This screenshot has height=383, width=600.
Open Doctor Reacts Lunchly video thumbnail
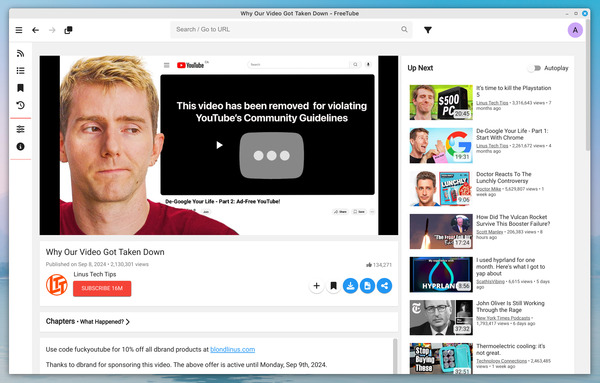pos(441,189)
